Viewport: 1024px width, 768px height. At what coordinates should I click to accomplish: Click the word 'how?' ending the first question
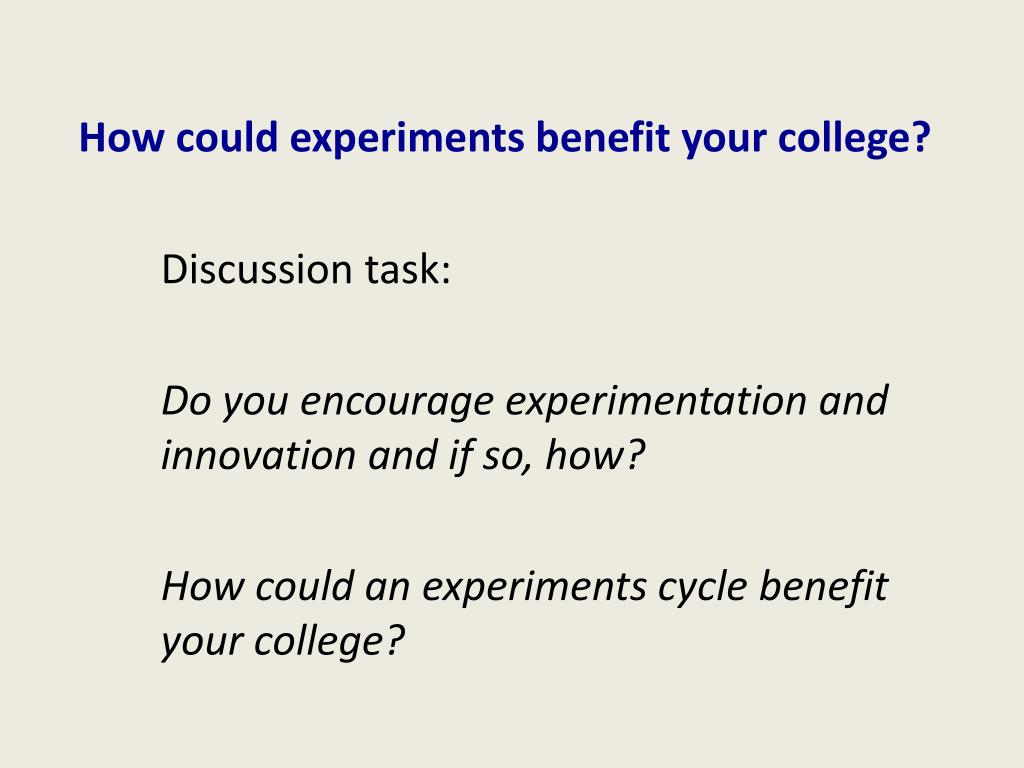(x=595, y=455)
